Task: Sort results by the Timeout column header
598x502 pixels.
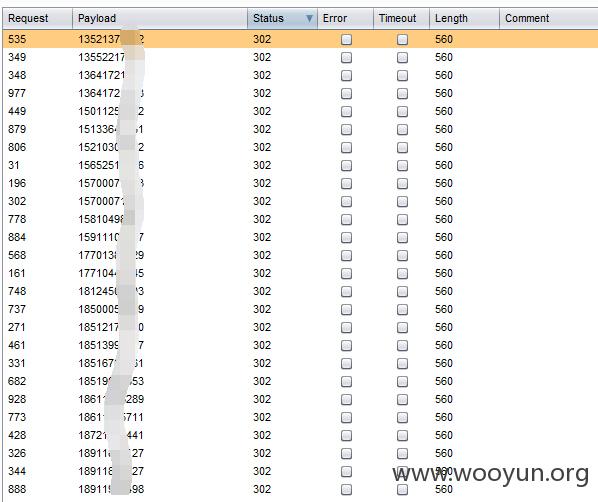Action: (401, 18)
